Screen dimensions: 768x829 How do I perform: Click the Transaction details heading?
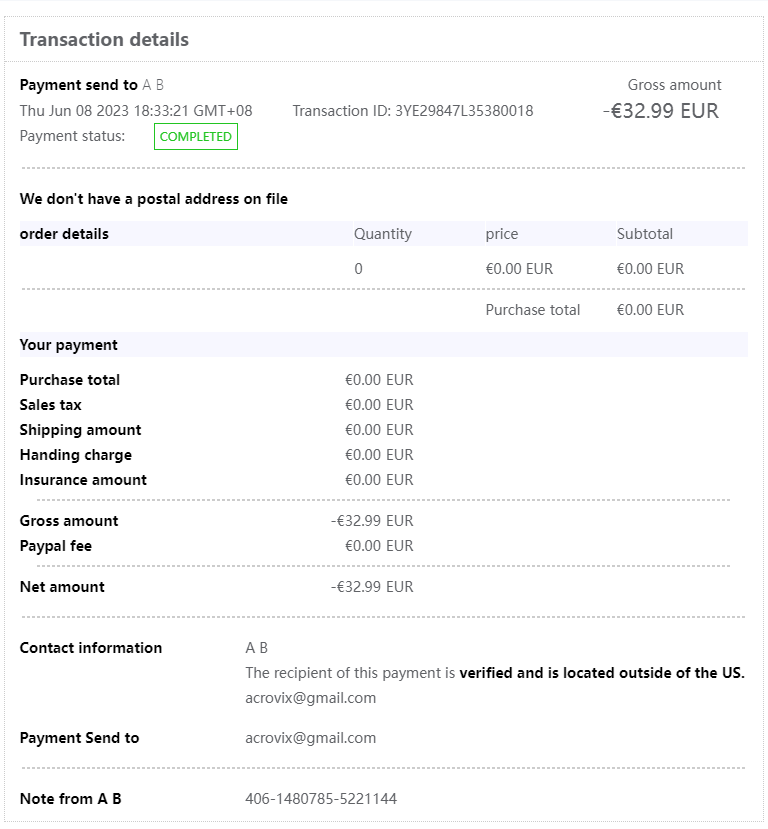pos(104,40)
